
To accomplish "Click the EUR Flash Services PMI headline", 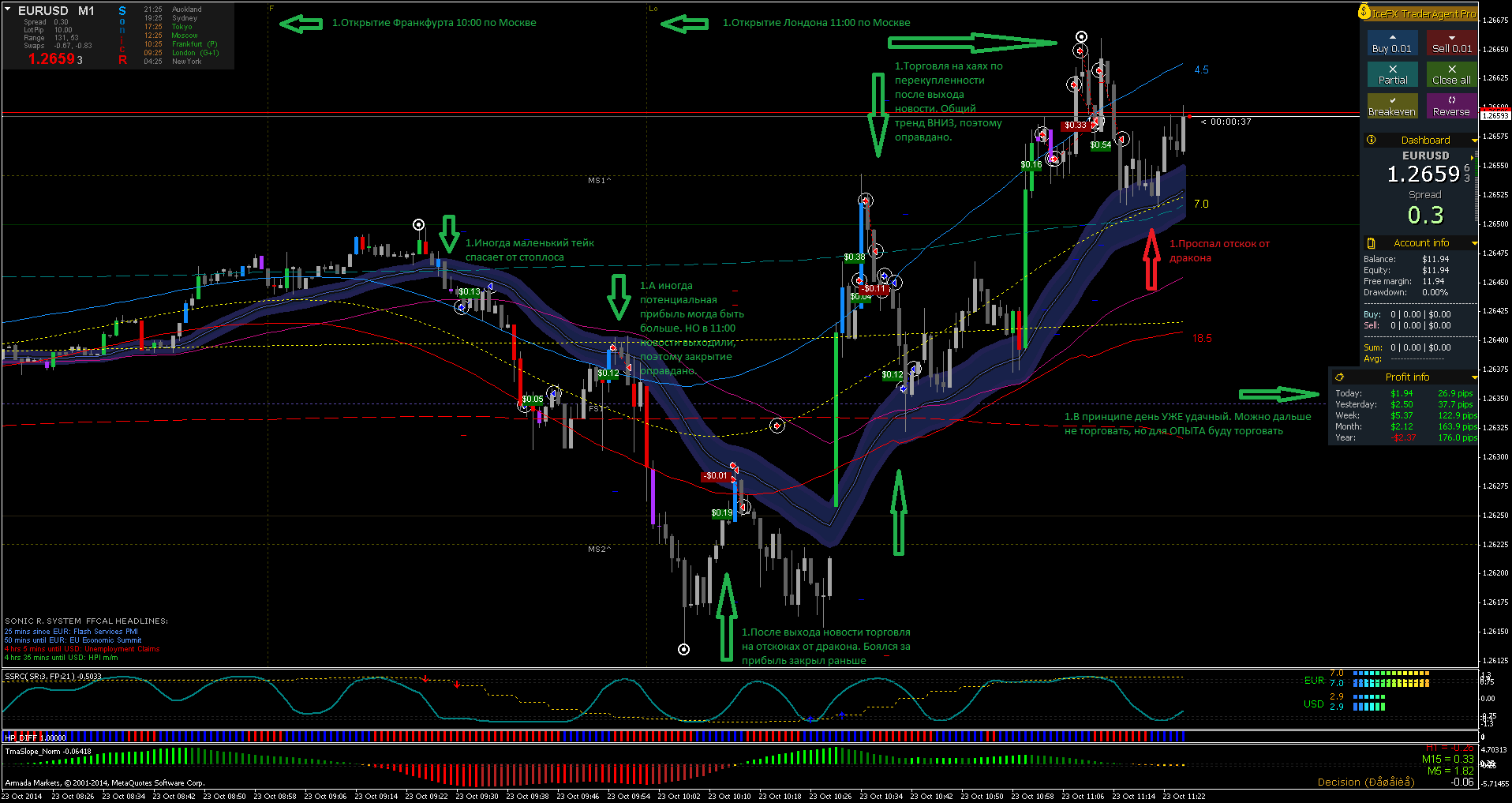I will [x=72, y=632].
